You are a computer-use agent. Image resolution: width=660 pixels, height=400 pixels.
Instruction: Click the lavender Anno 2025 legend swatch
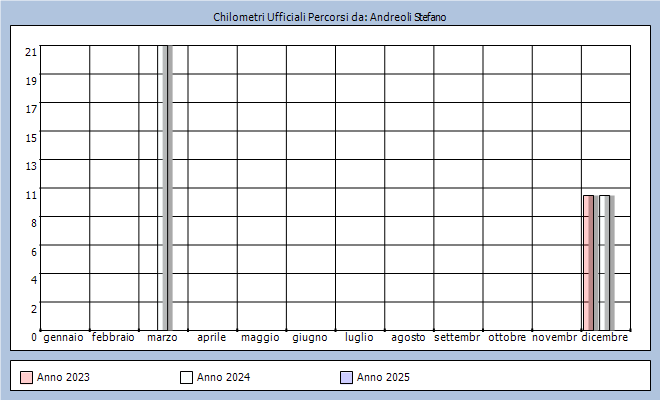346,377
